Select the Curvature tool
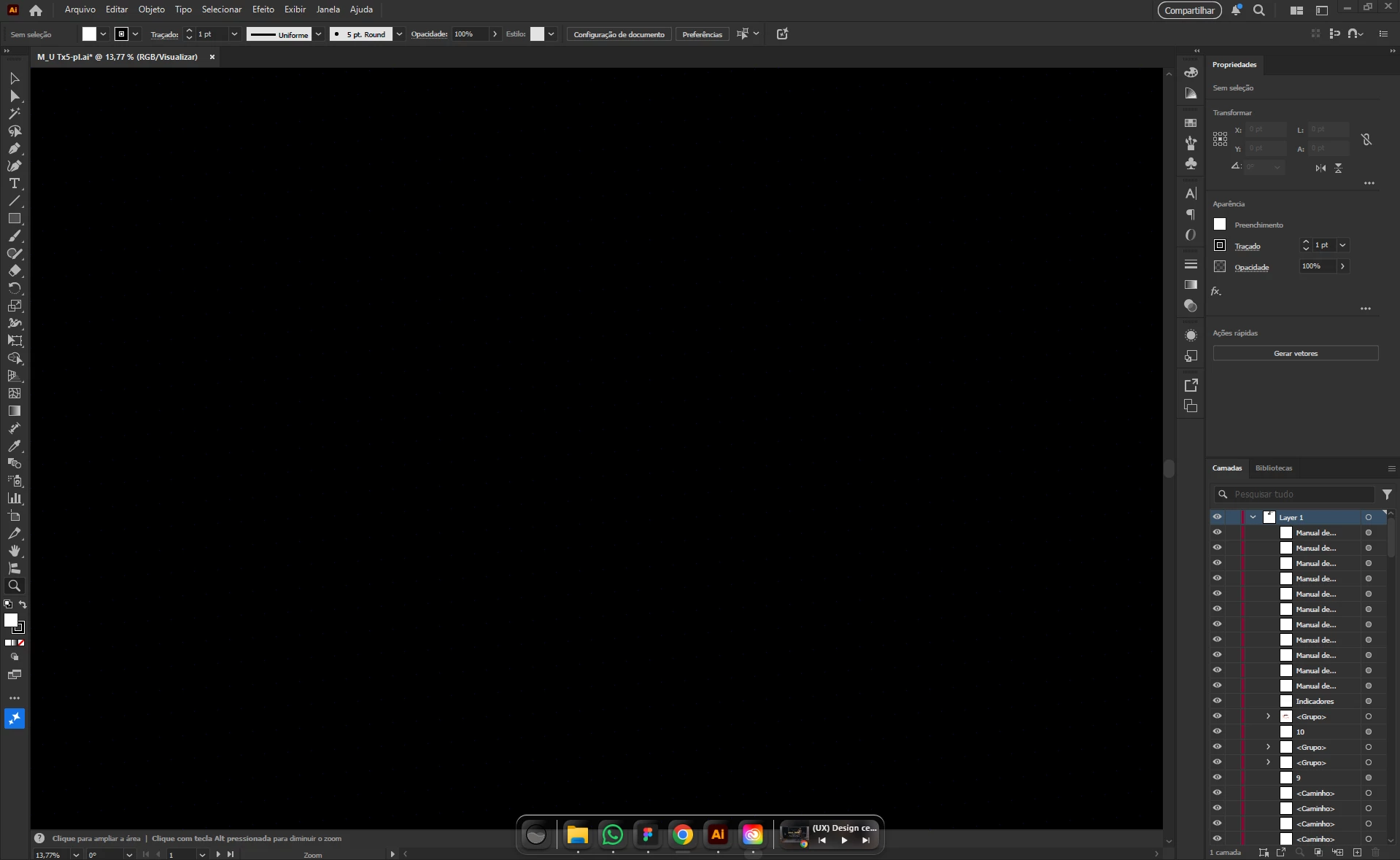The height and width of the screenshot is (860, 1400). coord(15,166)
